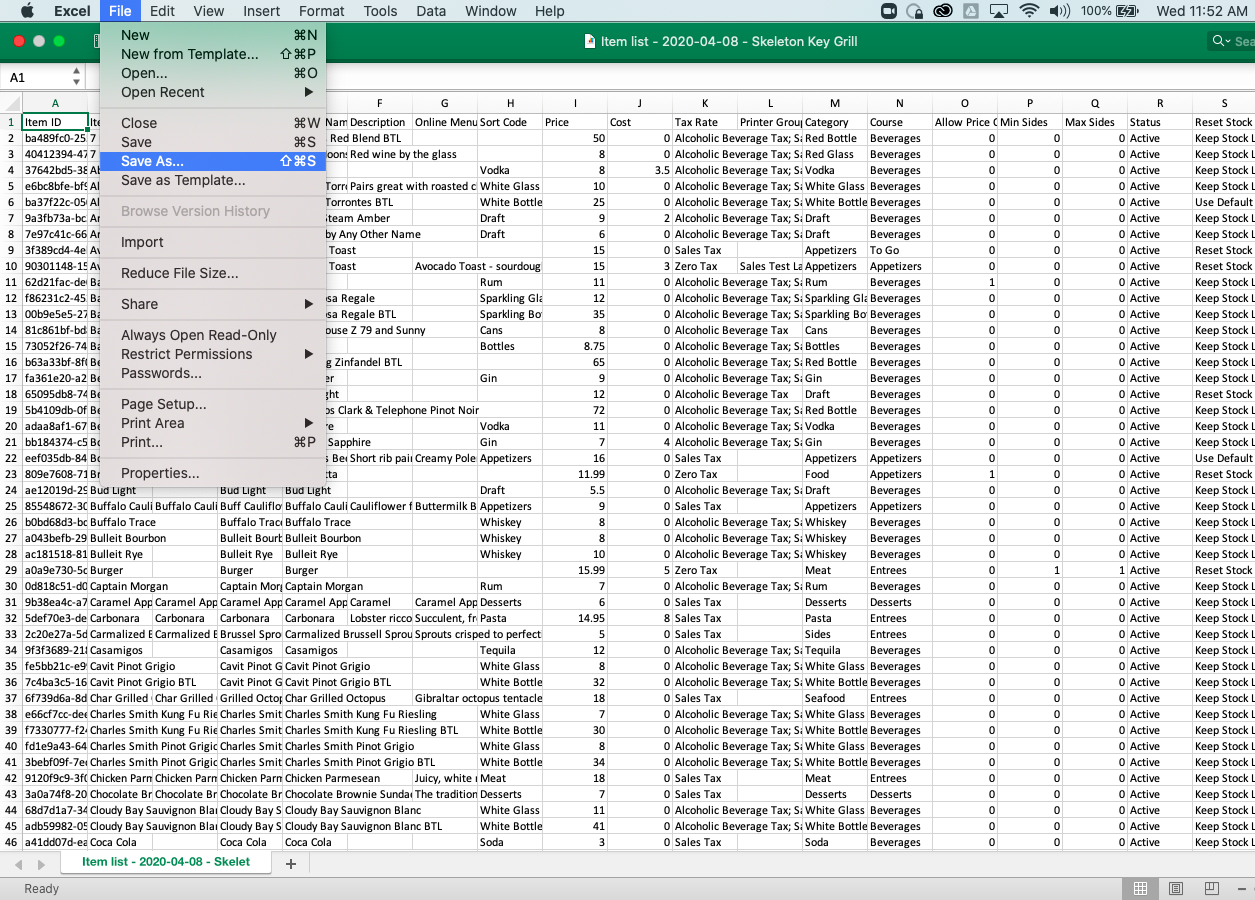Choose New from Template... menu item

[x=213, y=54]
